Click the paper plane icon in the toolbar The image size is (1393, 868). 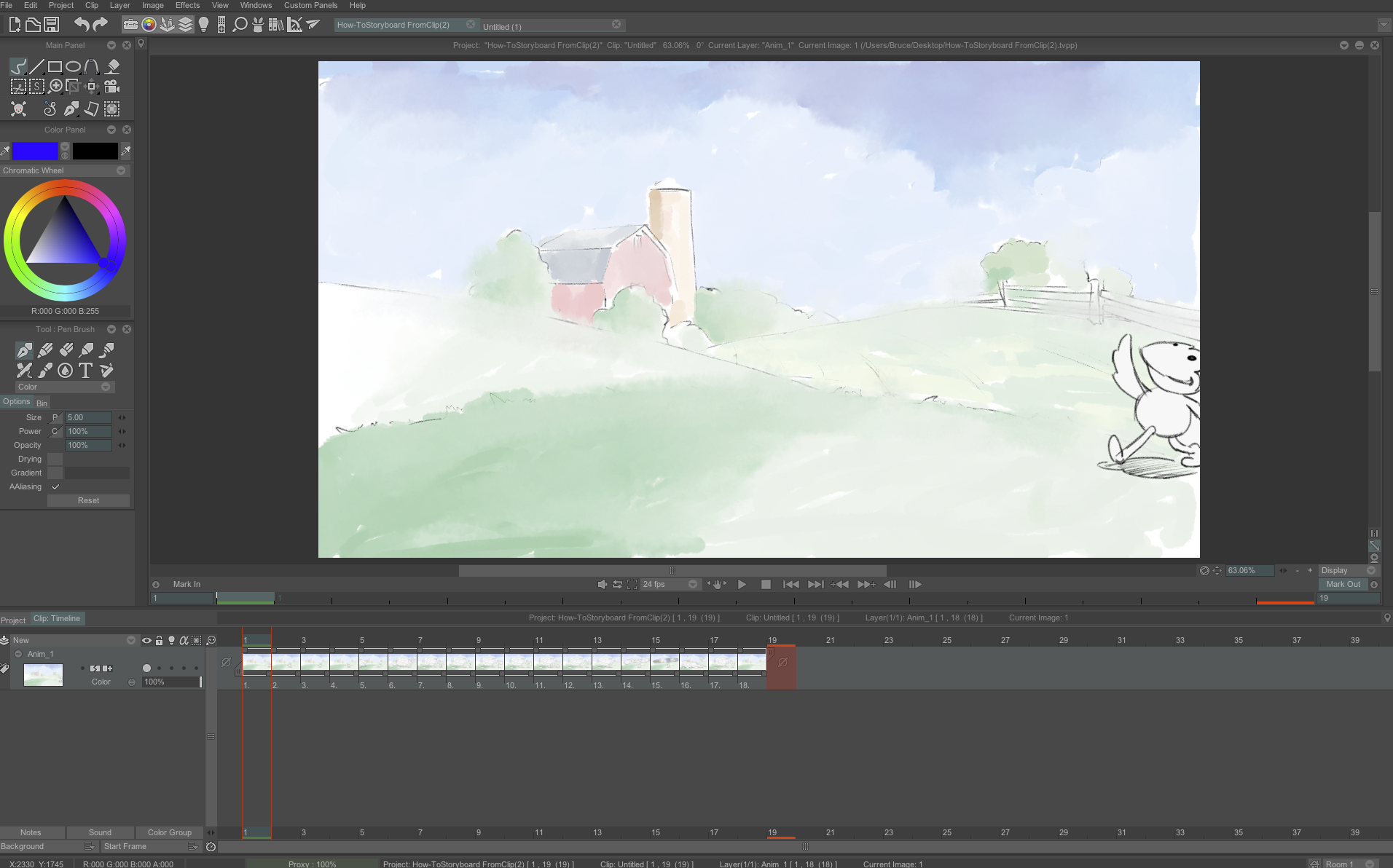313,25
